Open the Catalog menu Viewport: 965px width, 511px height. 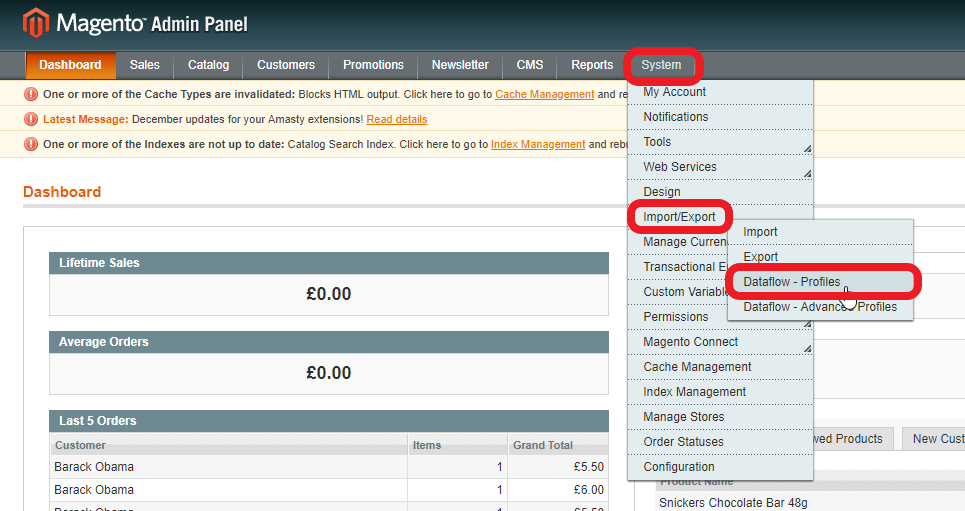209,65
